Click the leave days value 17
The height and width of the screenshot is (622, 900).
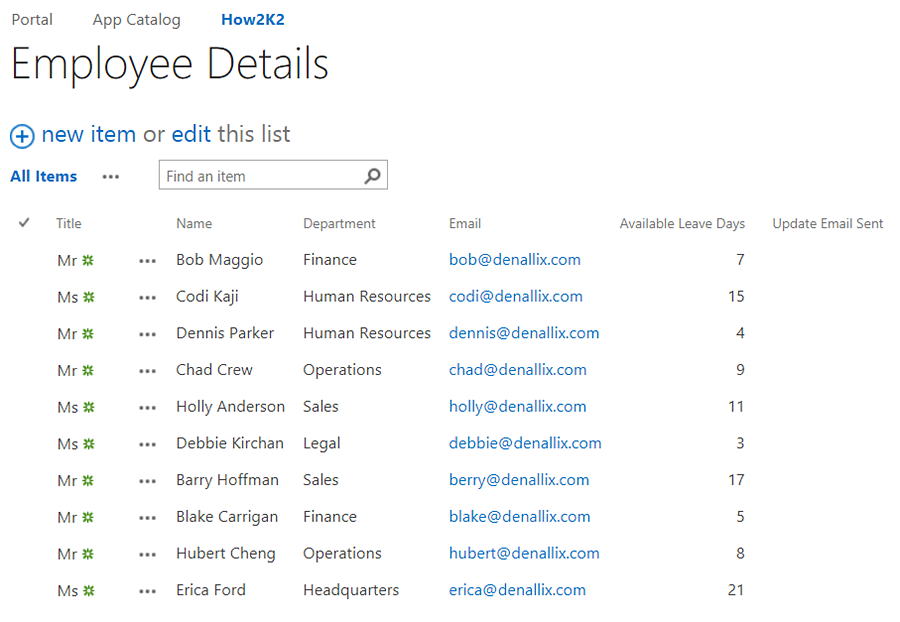point(736,480)
